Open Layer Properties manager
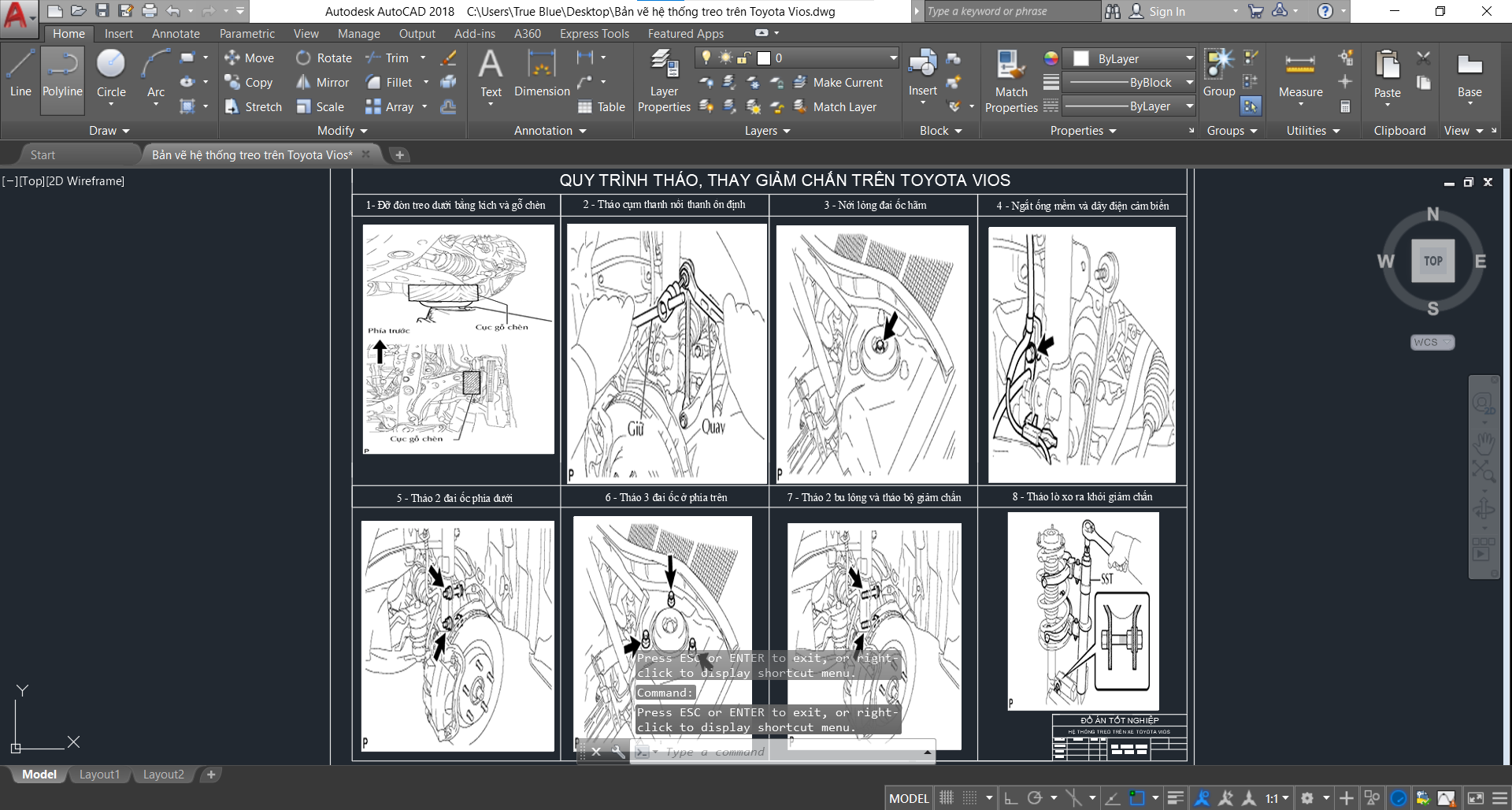1512x810 pixels. click(664, 80)
